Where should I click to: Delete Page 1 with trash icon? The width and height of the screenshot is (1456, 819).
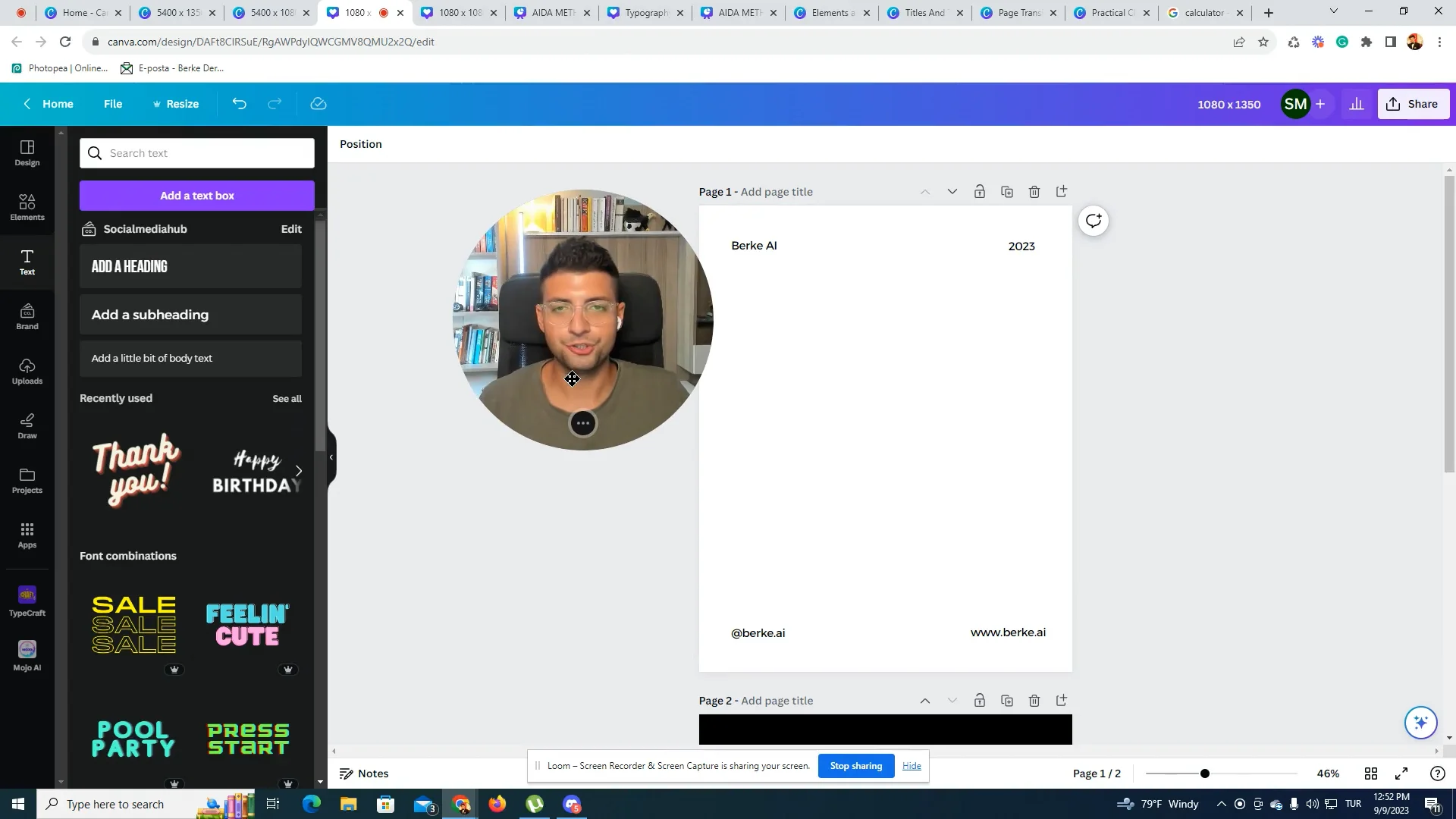coord(1034,192)
